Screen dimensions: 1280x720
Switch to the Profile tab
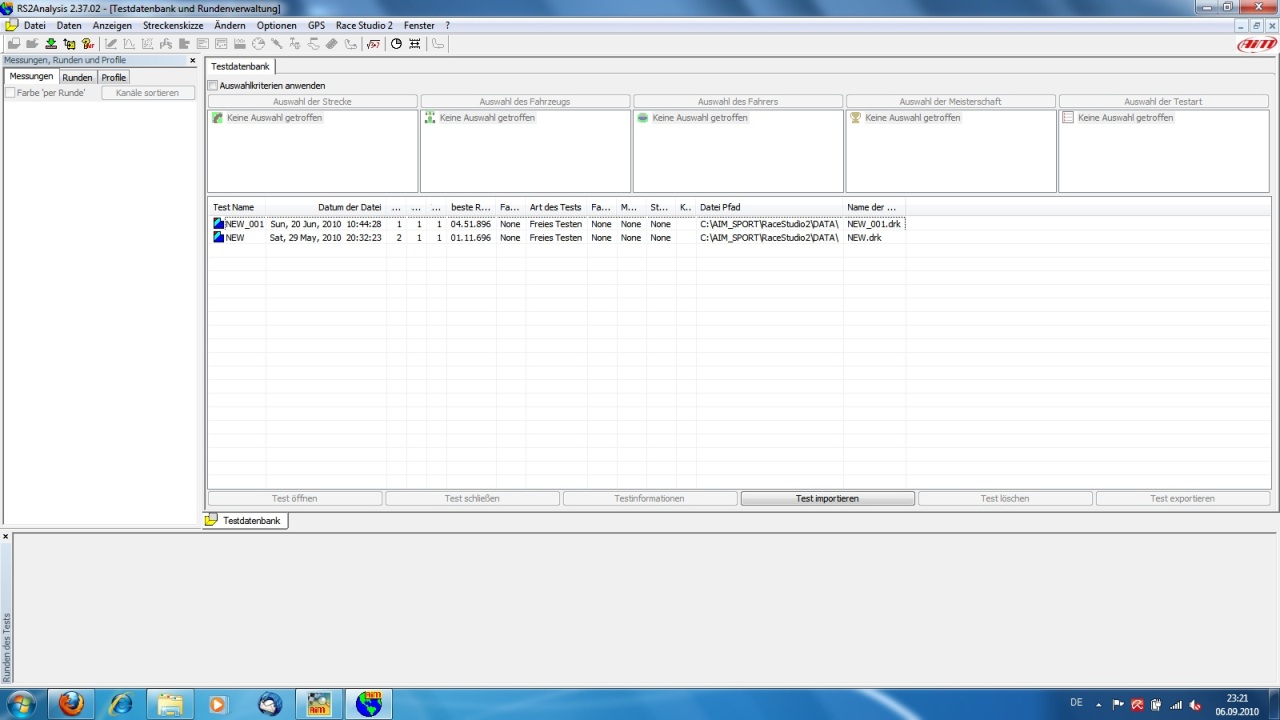click(x=114, y=78)
